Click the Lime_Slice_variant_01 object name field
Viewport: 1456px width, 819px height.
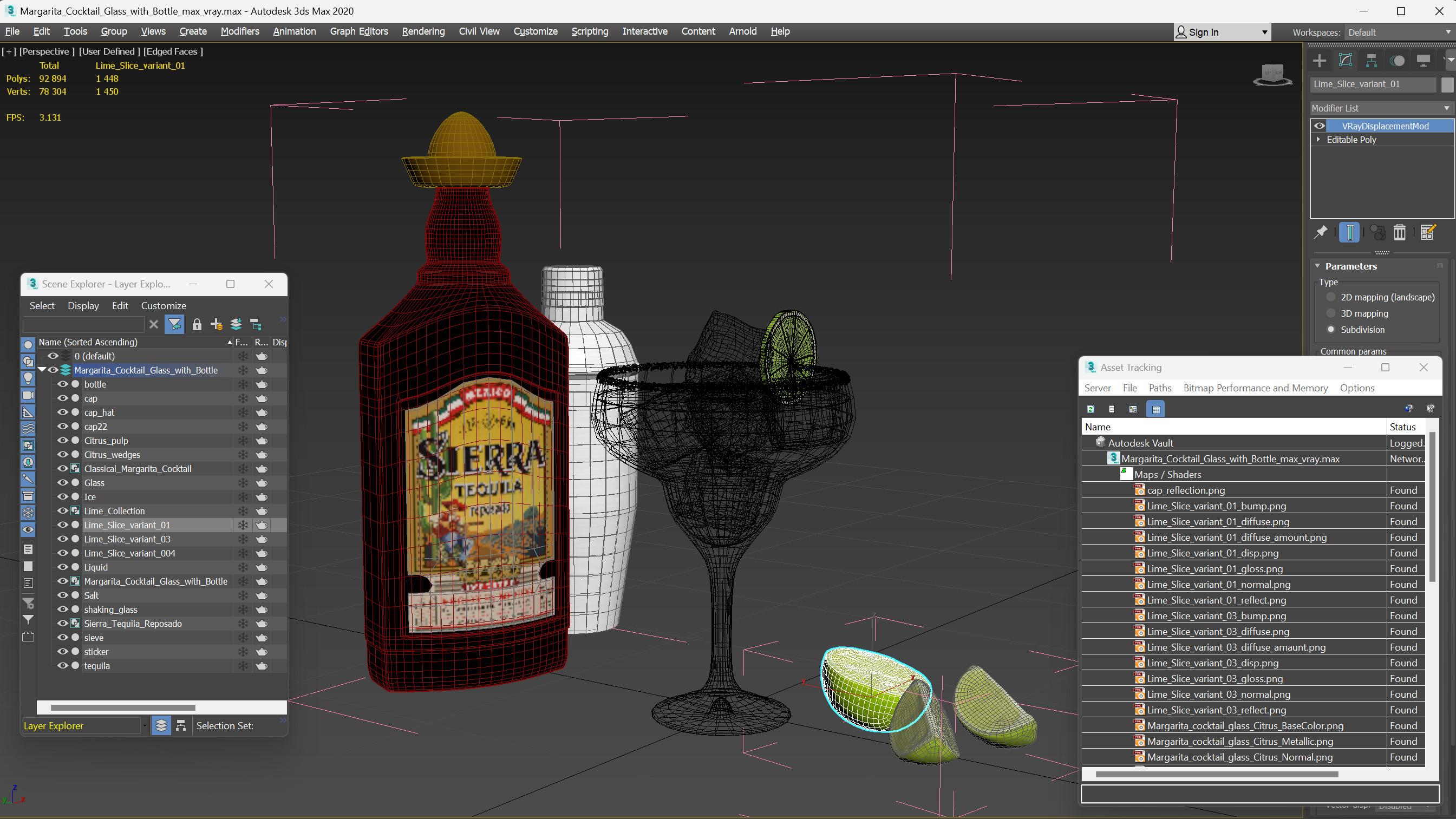[1374, 84]
